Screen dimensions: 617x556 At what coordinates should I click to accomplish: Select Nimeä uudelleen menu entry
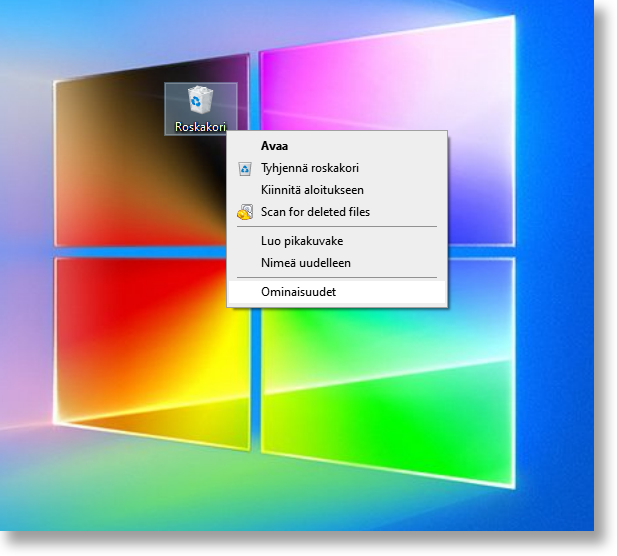click(337, 263)
